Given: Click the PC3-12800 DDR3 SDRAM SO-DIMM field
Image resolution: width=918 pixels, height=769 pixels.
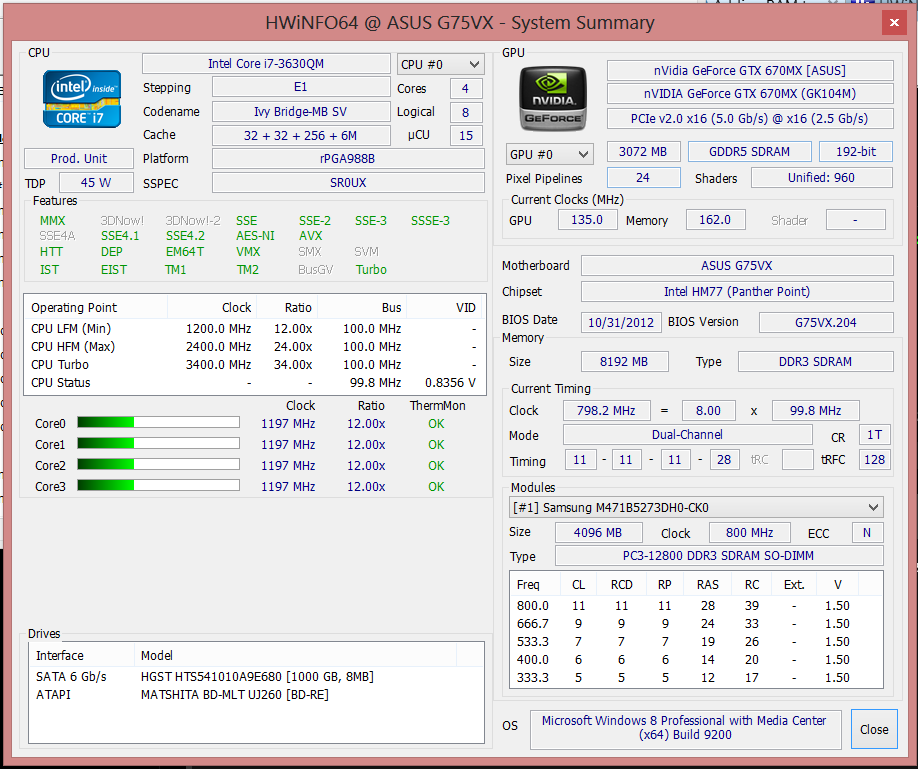Looking at the screenshot, I should click(x=719, y=556).
